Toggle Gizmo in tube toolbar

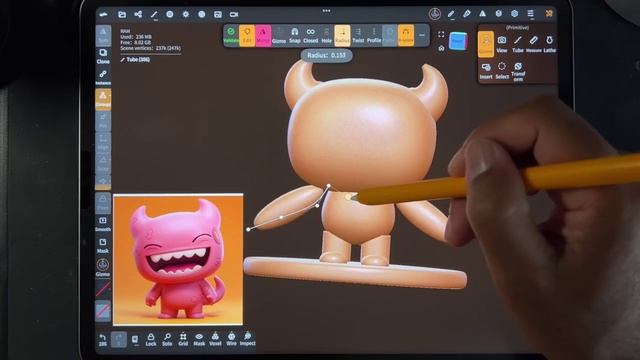pyautogui.click(x=279, y=36)
